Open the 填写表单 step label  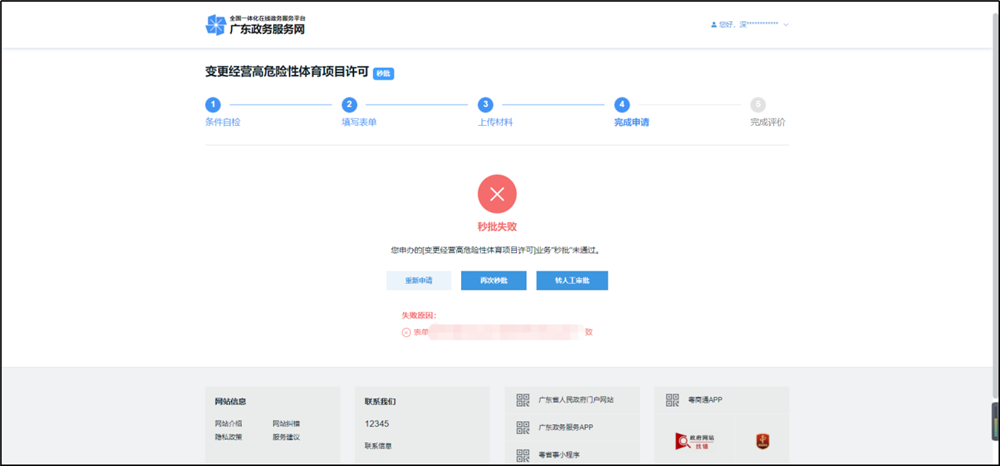coord(359,122)
